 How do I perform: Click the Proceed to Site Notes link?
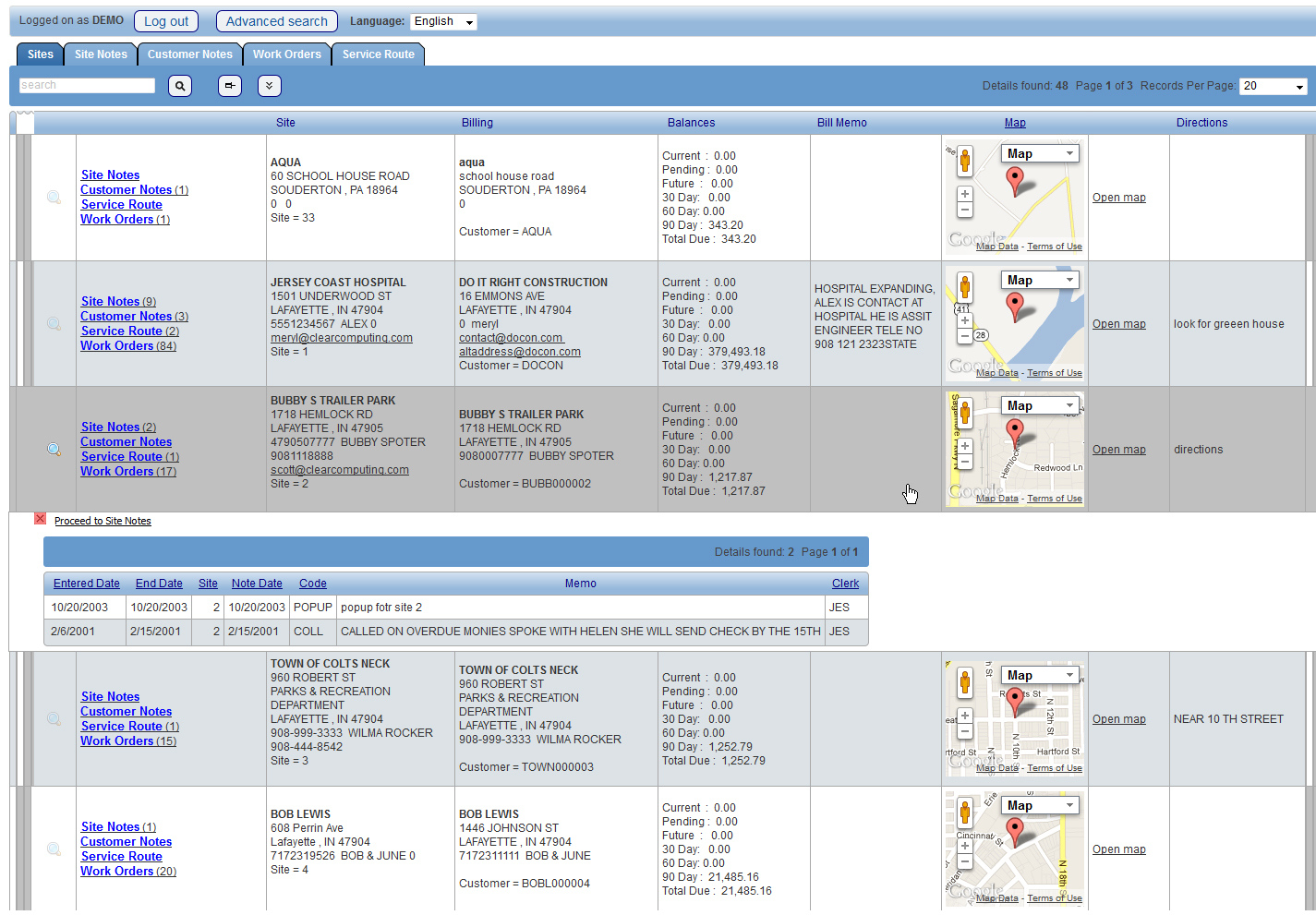[x=103, y=522]
